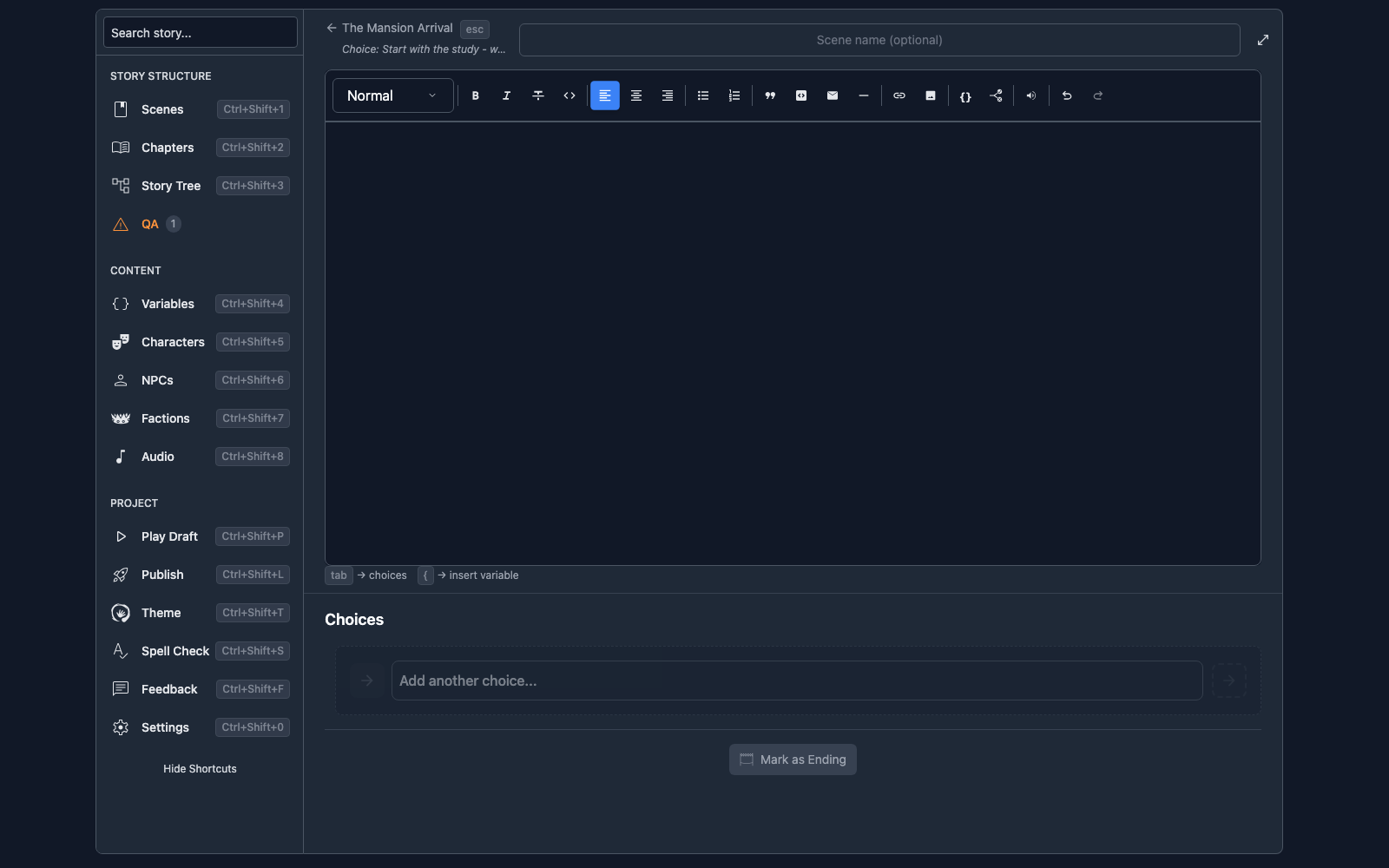Open the QA panel with one warning

tap(149, 224)
